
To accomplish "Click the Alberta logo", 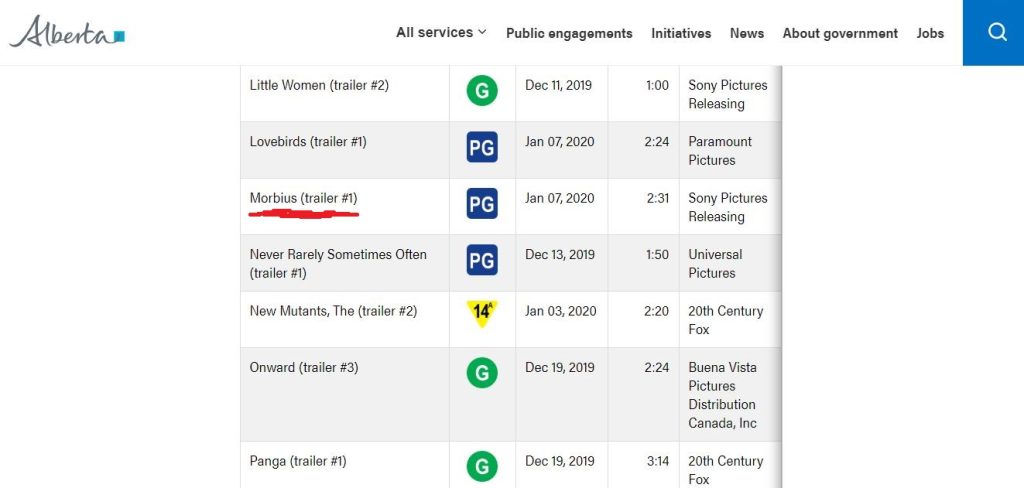I will (67, 33).
